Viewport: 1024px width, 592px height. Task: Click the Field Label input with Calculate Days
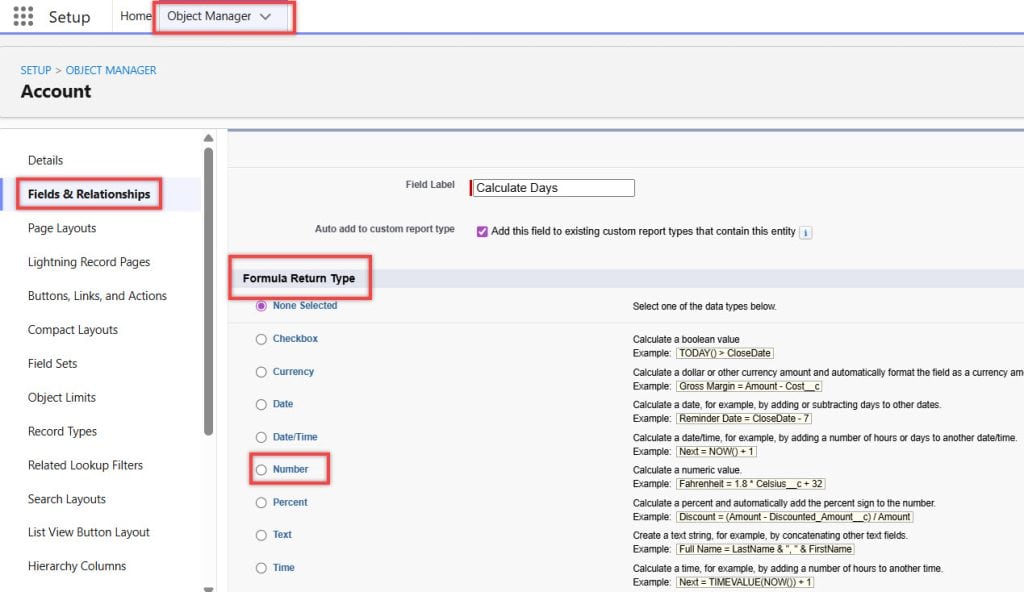point(552,188)
